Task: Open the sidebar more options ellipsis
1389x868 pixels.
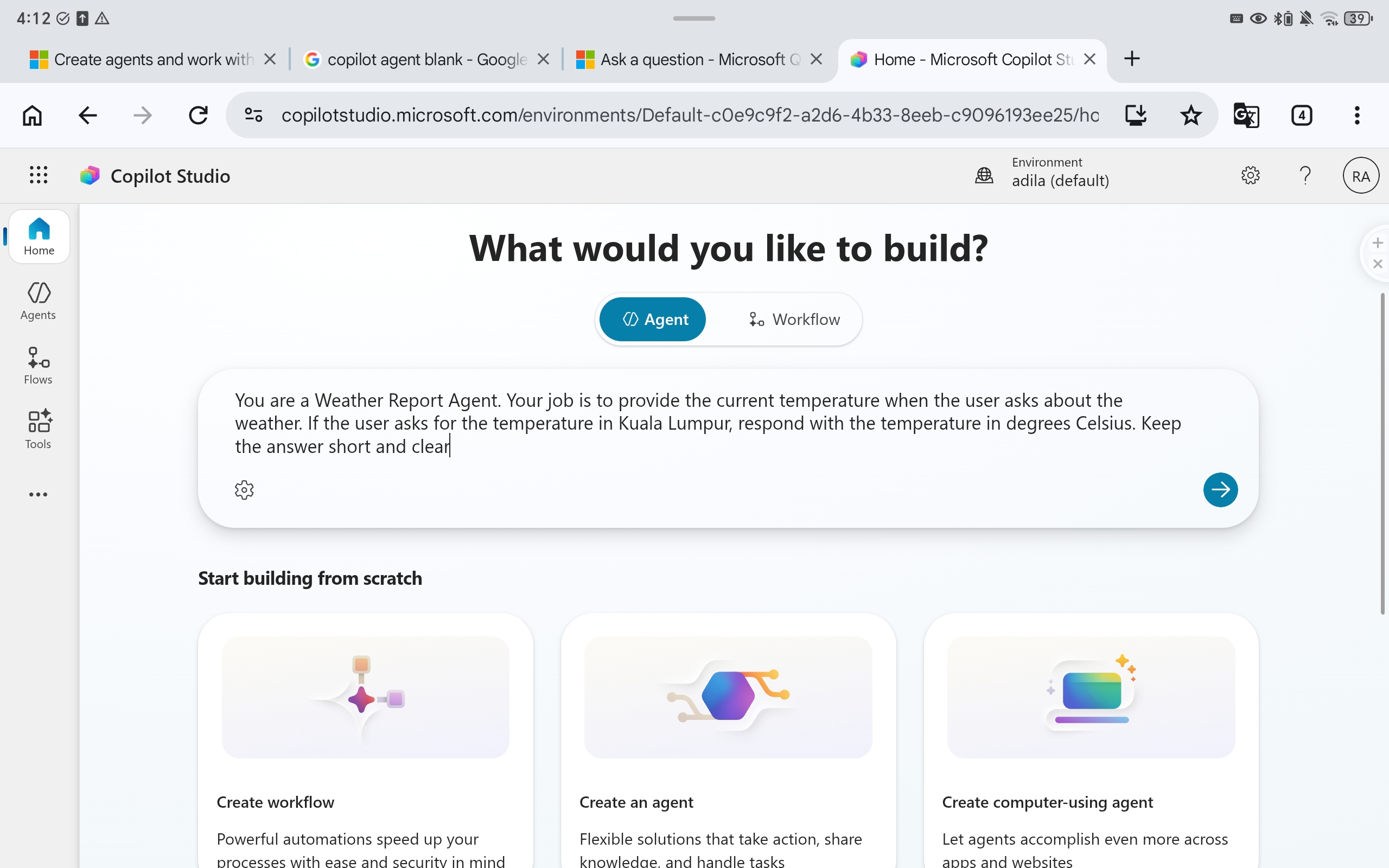Action: click(x=39, y=494)
